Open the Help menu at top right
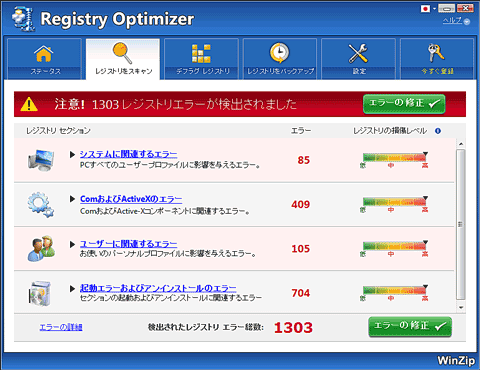 coord(456,21)
